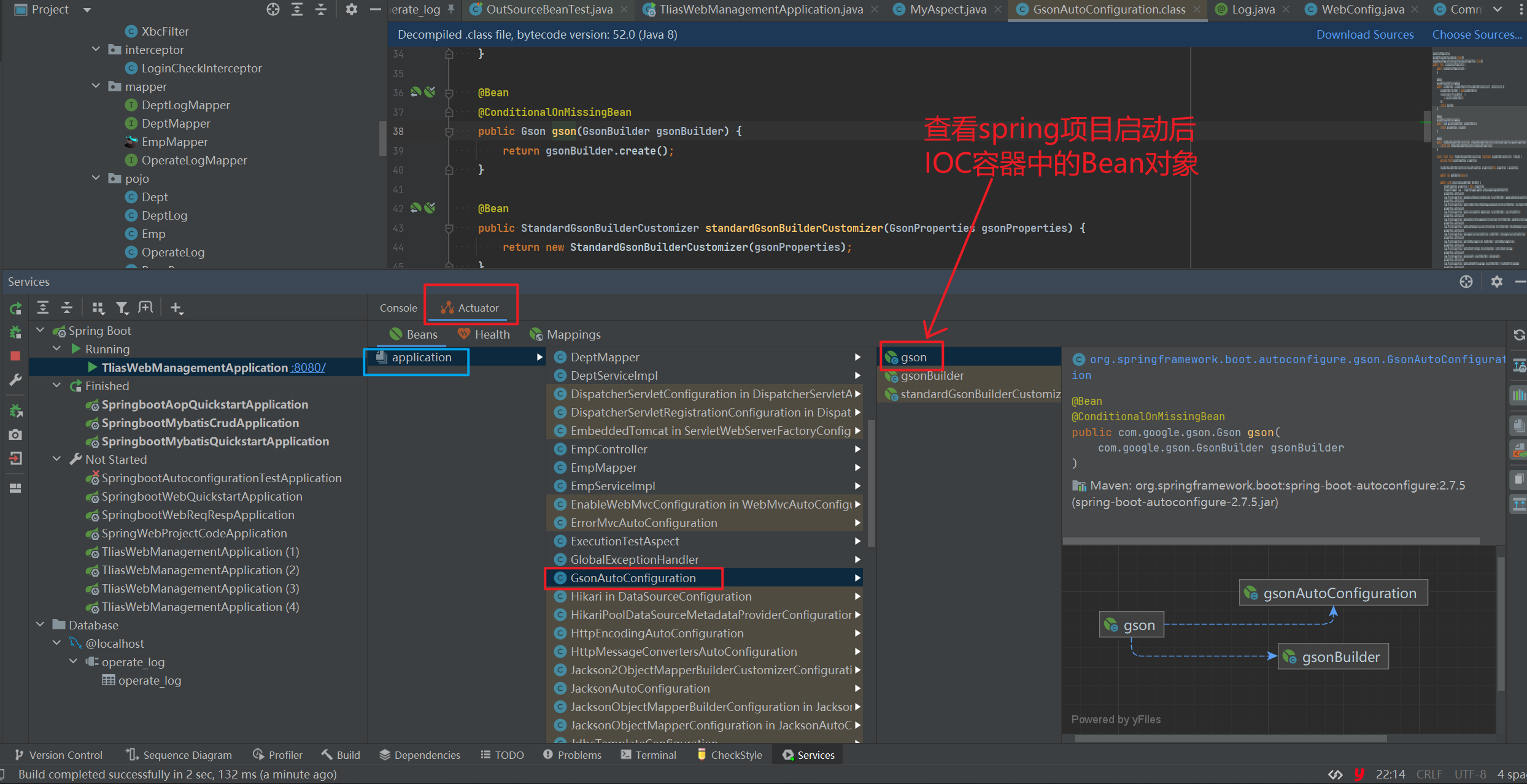Open the Project view dropdown arrow

click(87, 10)
